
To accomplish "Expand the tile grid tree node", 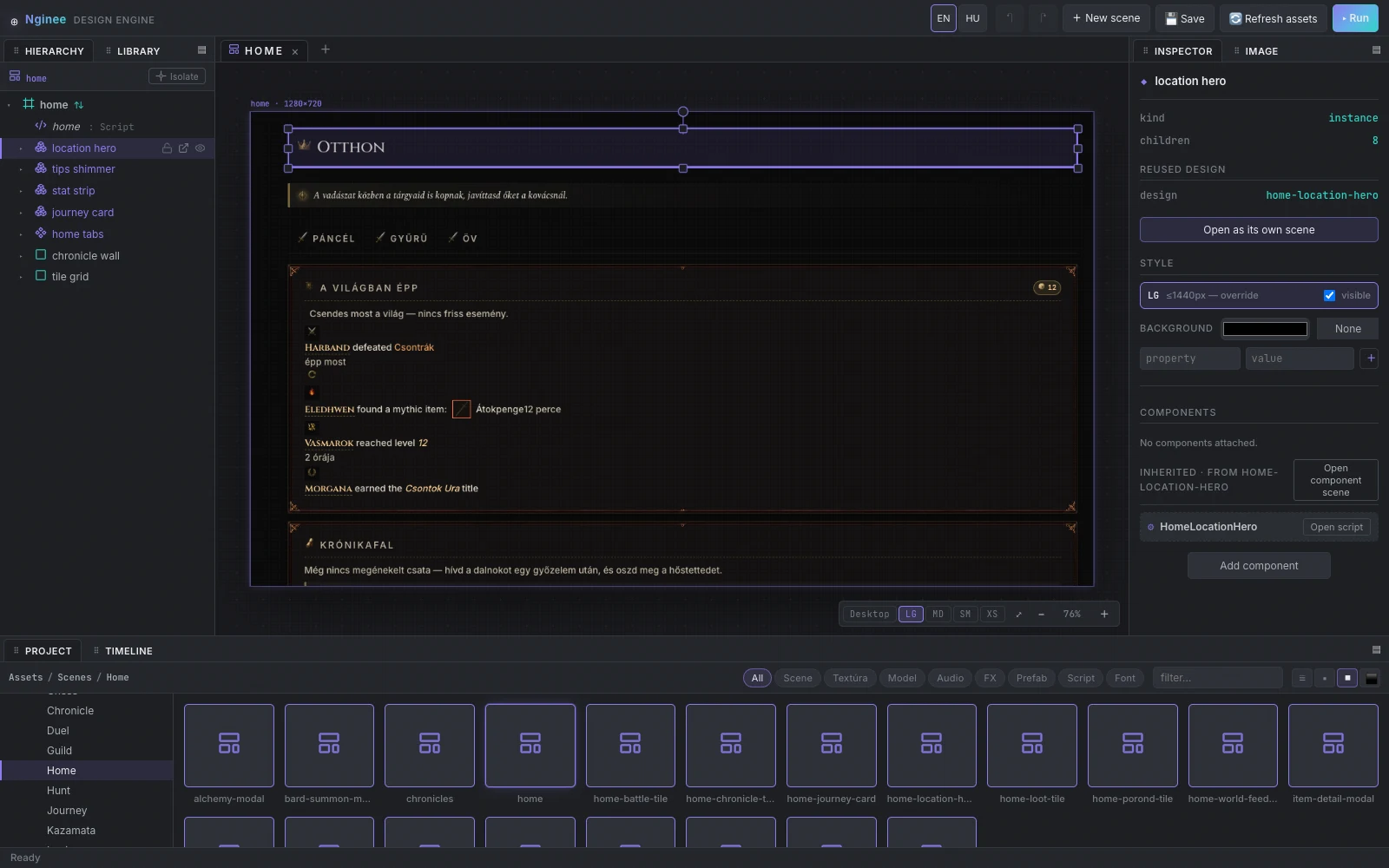I will tap(21, 278).
